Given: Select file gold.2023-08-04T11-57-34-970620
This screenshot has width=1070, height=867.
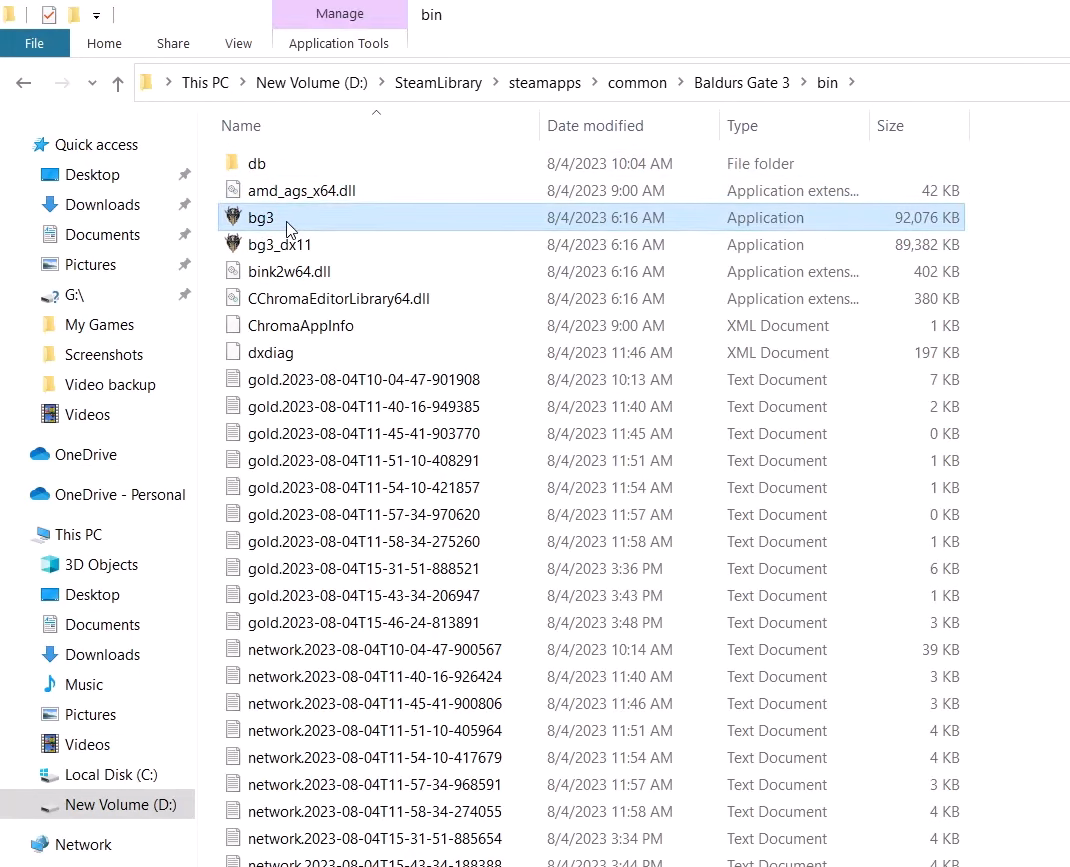Looking at the screenshot, I should [x=592, y=514].
